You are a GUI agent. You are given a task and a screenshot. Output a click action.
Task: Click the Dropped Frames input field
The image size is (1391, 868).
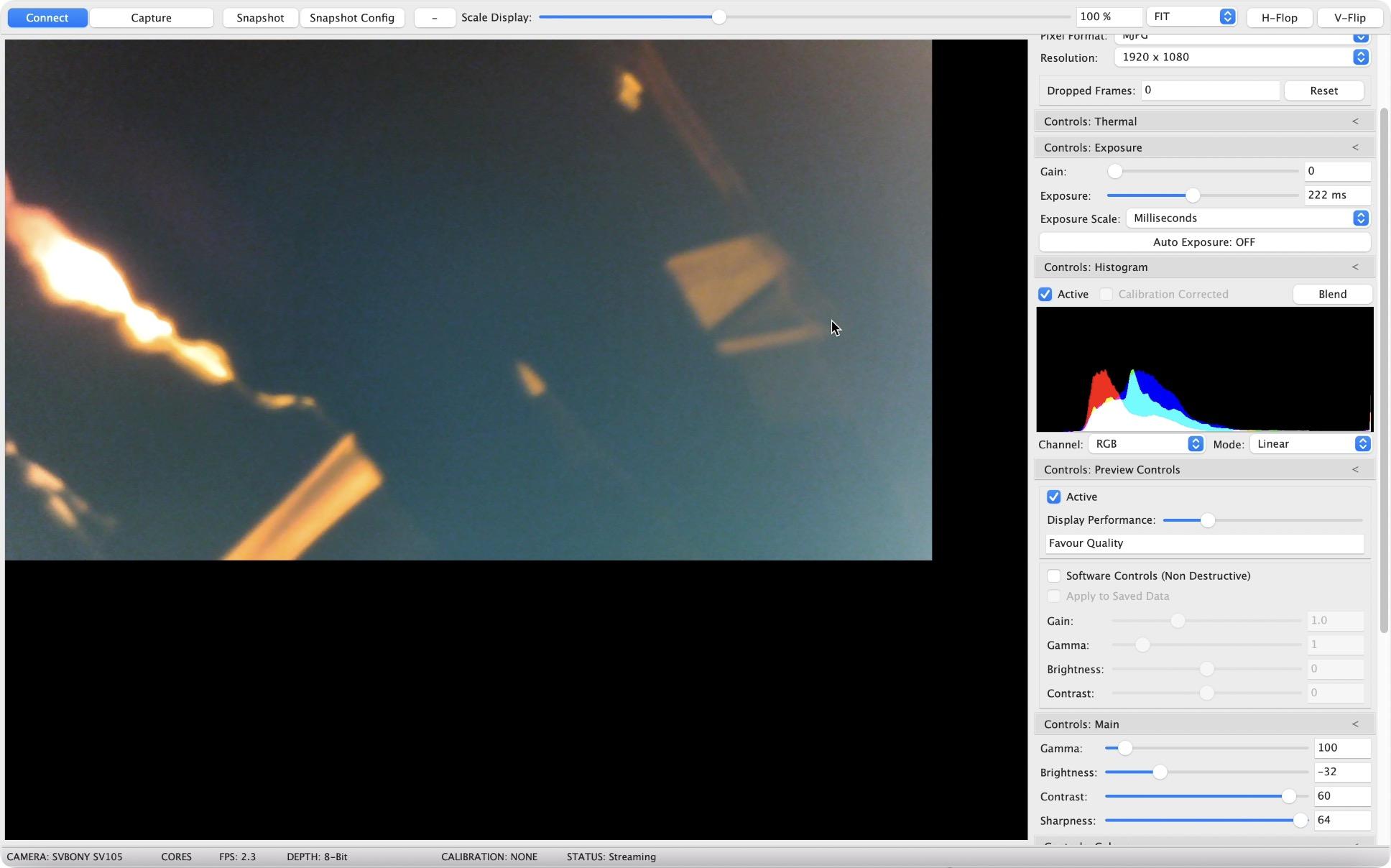[x=1209, y=91]
